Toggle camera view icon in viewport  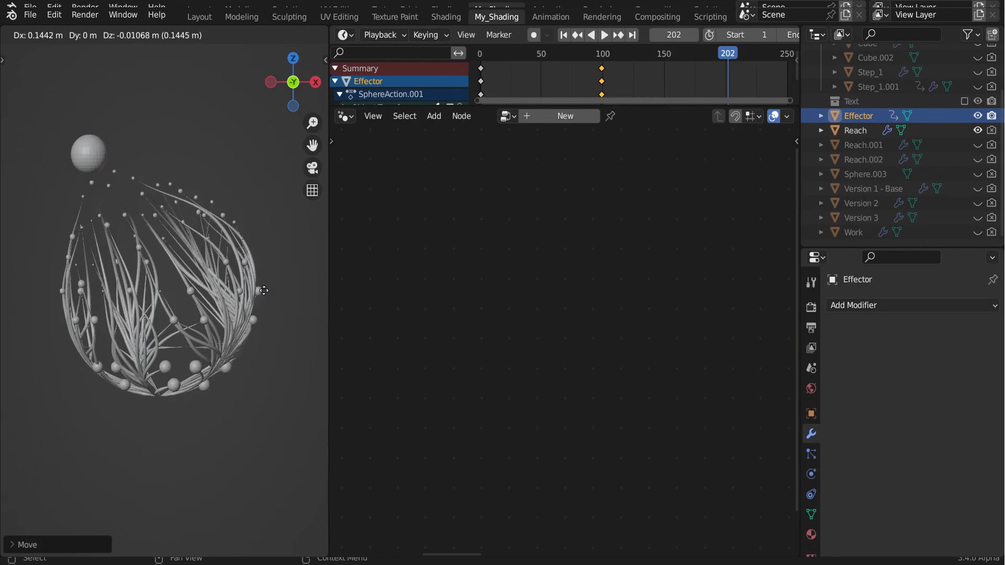[312, 168]
